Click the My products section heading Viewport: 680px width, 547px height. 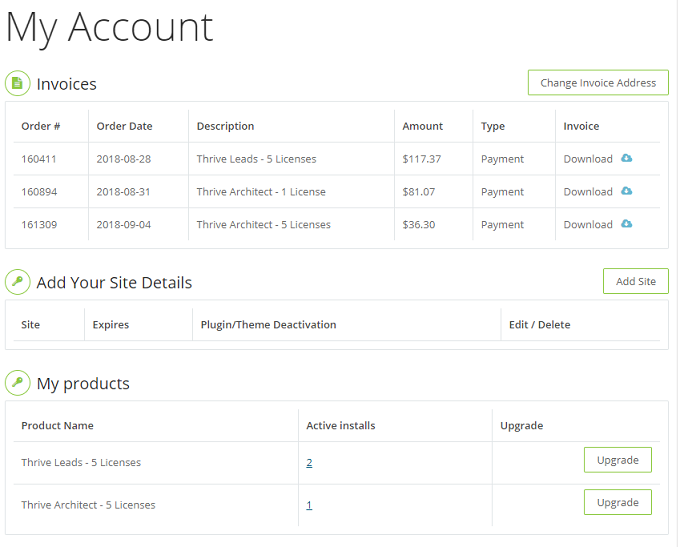point(83,384)
